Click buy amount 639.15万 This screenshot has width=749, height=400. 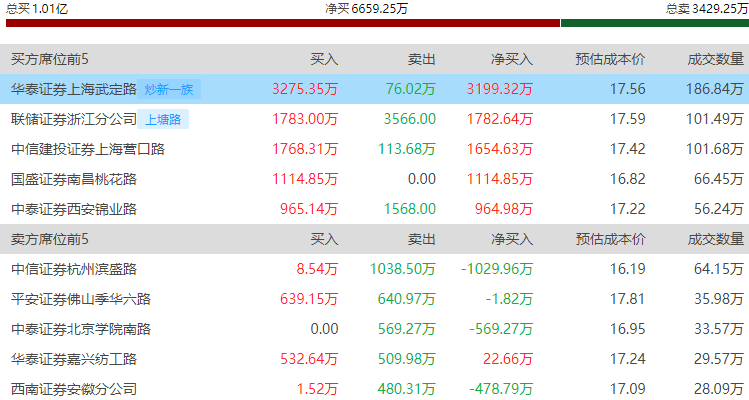pos(309,299)
